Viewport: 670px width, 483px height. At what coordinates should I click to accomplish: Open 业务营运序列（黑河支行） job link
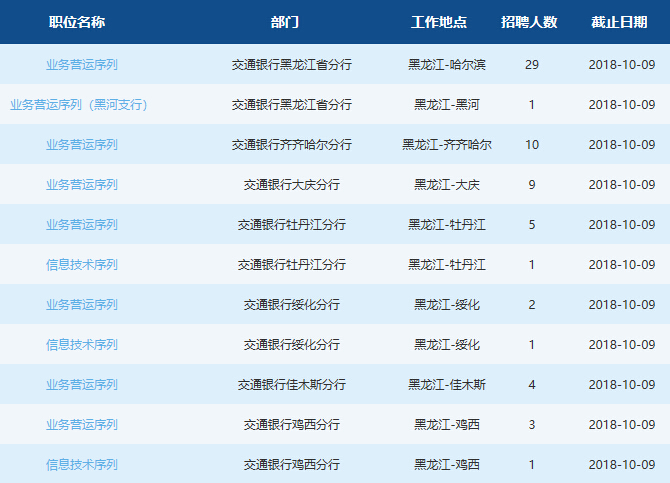pos(79,105)
